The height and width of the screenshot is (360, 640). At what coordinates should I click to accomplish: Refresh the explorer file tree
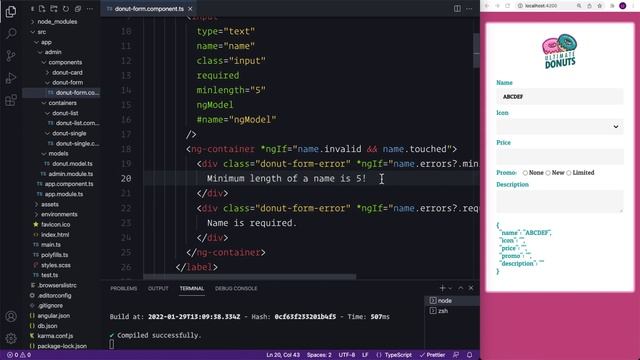click(x=66, y=9)
